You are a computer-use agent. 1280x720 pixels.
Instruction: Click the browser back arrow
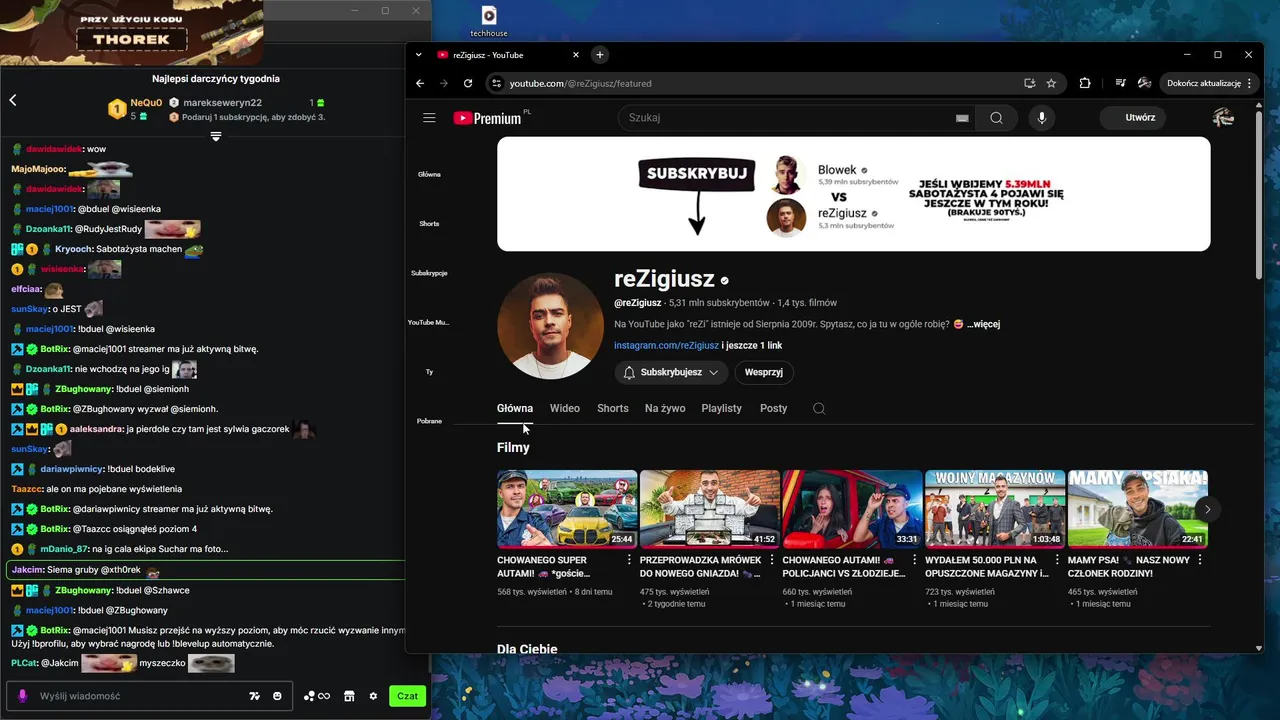click(x=420, y=83)
